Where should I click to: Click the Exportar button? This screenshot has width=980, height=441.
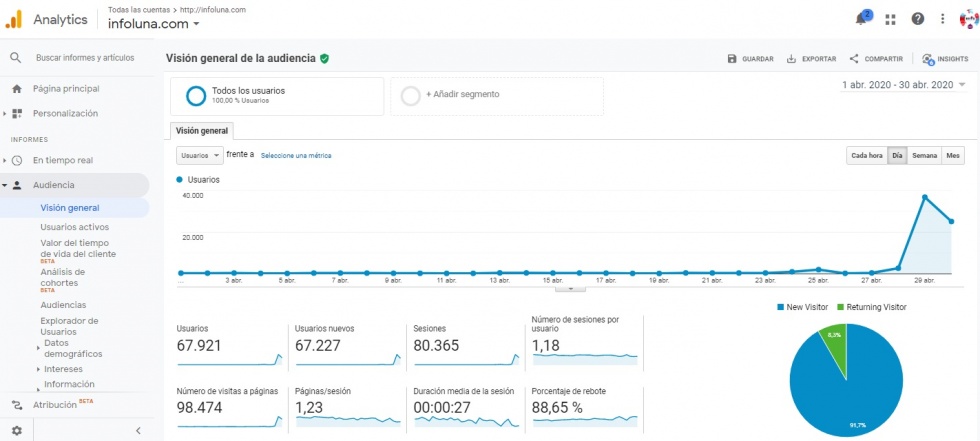pos(811,59)
